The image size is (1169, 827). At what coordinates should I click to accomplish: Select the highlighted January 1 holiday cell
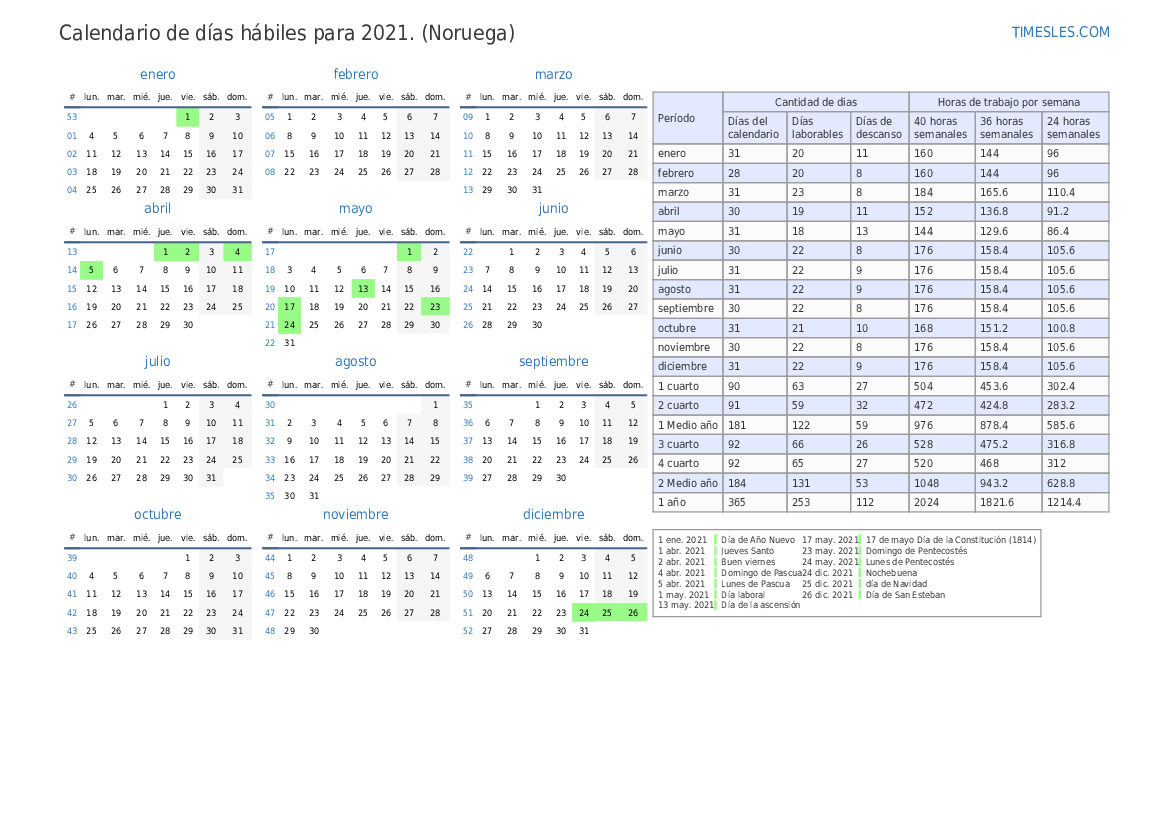(x=188, y=117)
